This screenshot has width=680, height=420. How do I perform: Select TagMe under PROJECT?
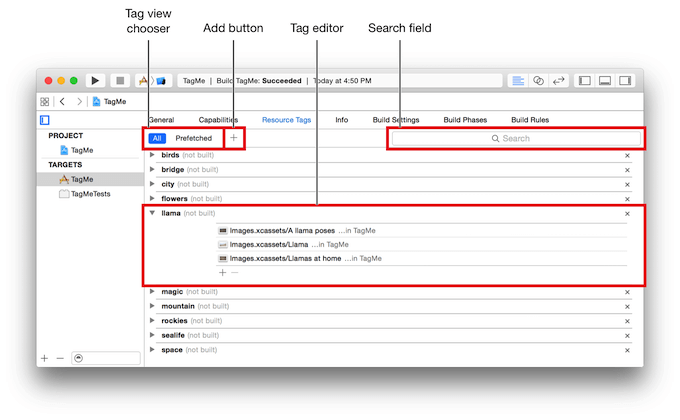[x=77, y=150]
